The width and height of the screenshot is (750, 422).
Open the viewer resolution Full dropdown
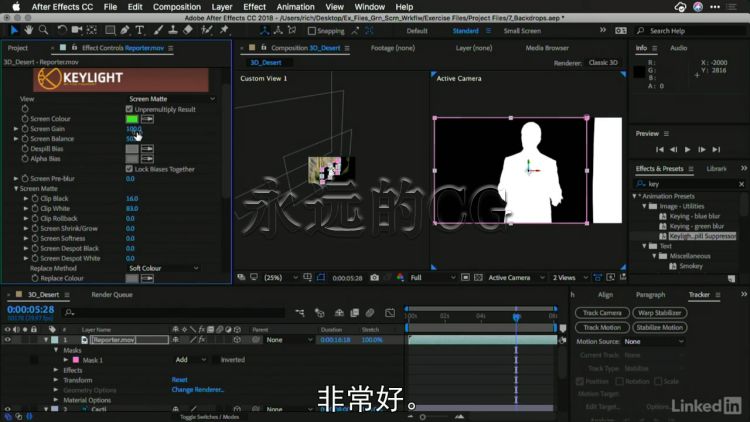(x=432, y=278)
